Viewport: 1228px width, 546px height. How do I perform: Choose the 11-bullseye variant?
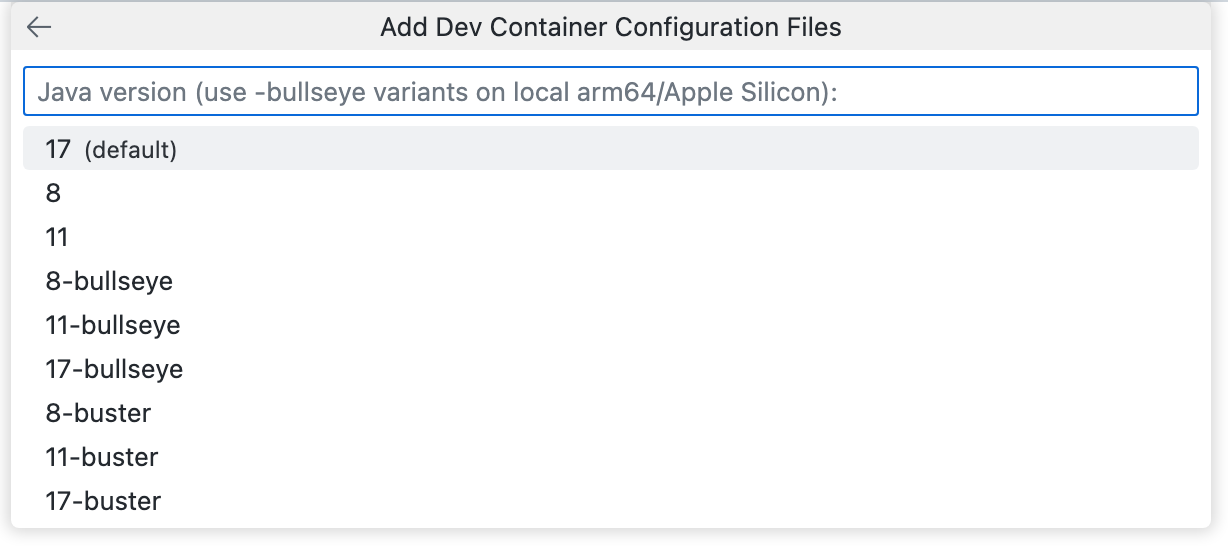113,325
